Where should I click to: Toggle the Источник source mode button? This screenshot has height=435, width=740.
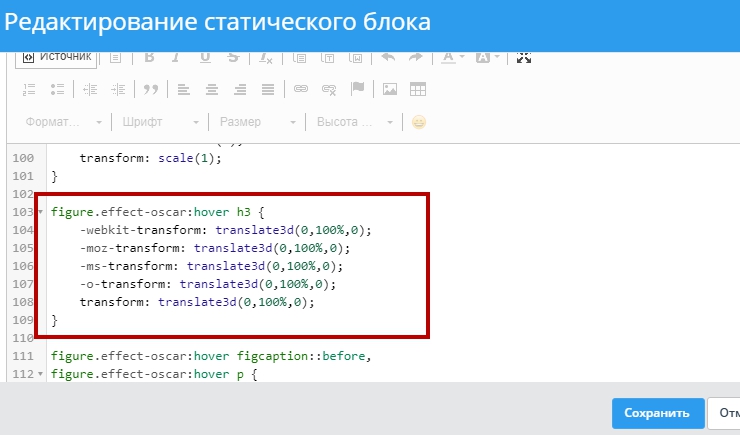coord(57,57)
